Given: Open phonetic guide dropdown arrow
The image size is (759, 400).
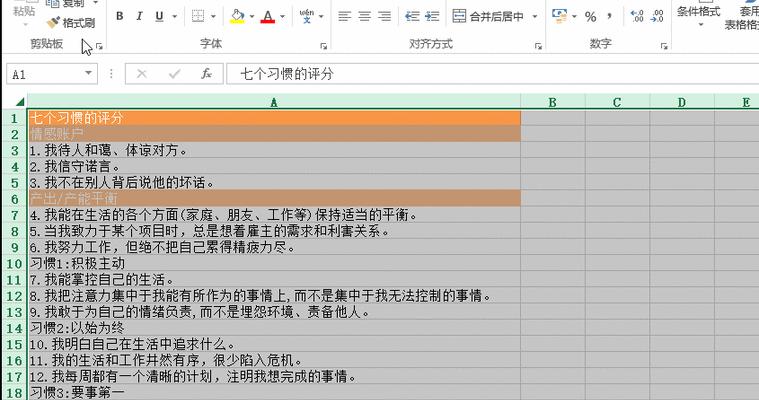Looking at the screenshot, I should click(321, 16).
